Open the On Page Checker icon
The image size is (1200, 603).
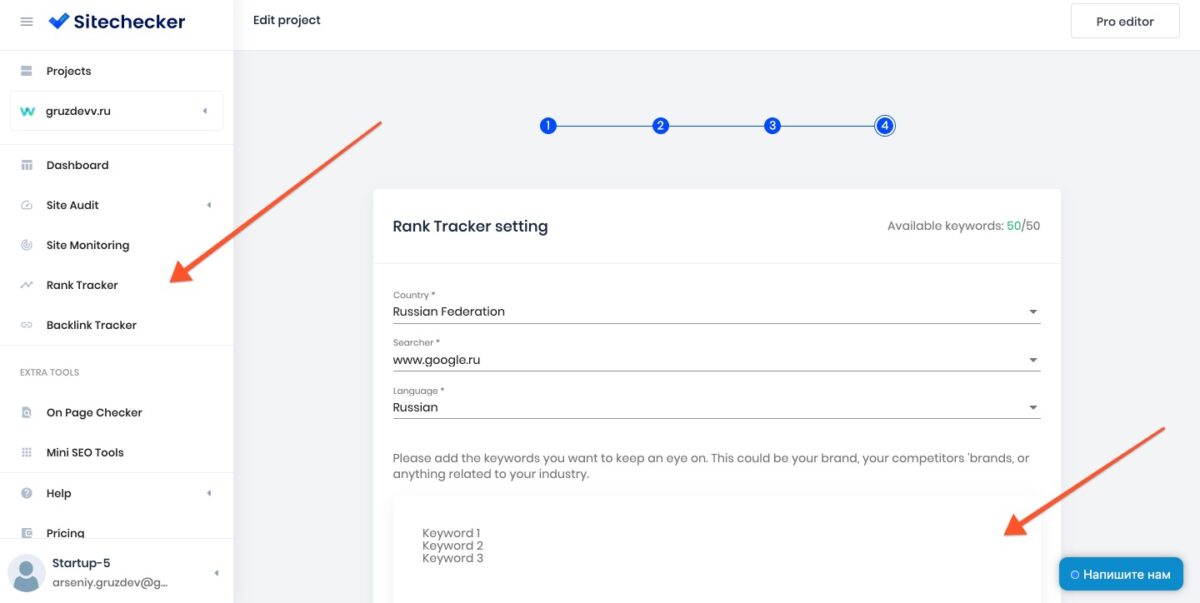click(27, 412)
